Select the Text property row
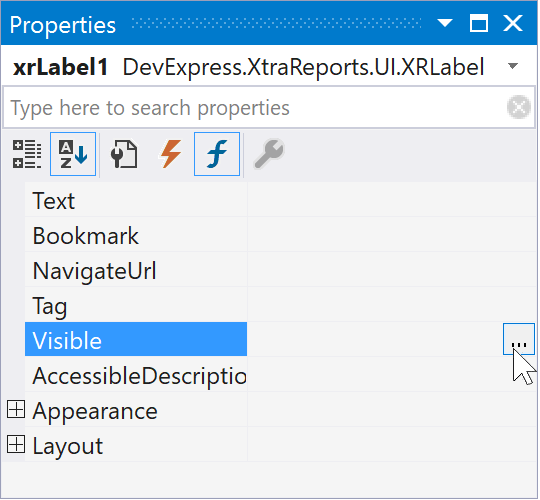Screen dimensions: 540x500 (x=280, y=200)
